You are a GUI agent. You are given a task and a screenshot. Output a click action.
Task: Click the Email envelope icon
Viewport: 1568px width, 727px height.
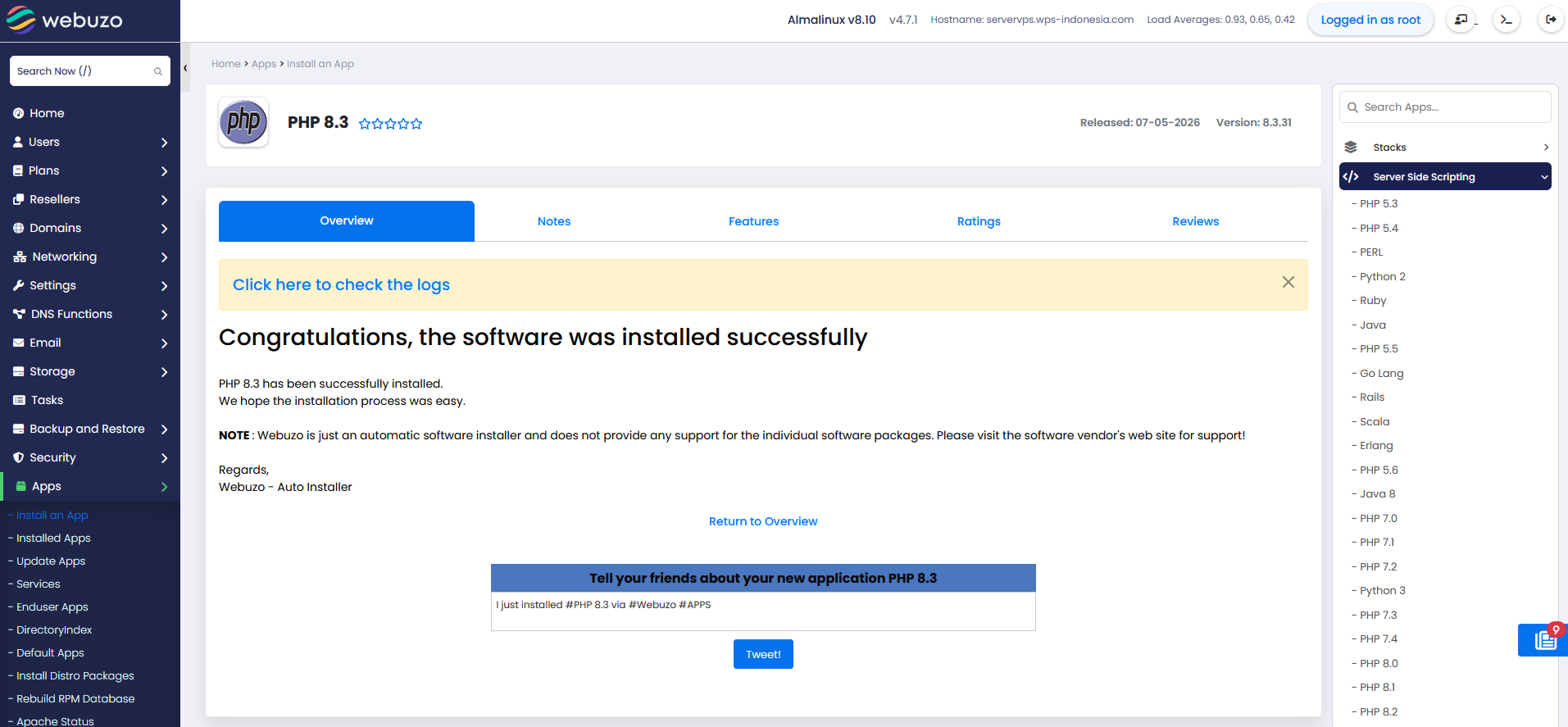tap(18, 343)
